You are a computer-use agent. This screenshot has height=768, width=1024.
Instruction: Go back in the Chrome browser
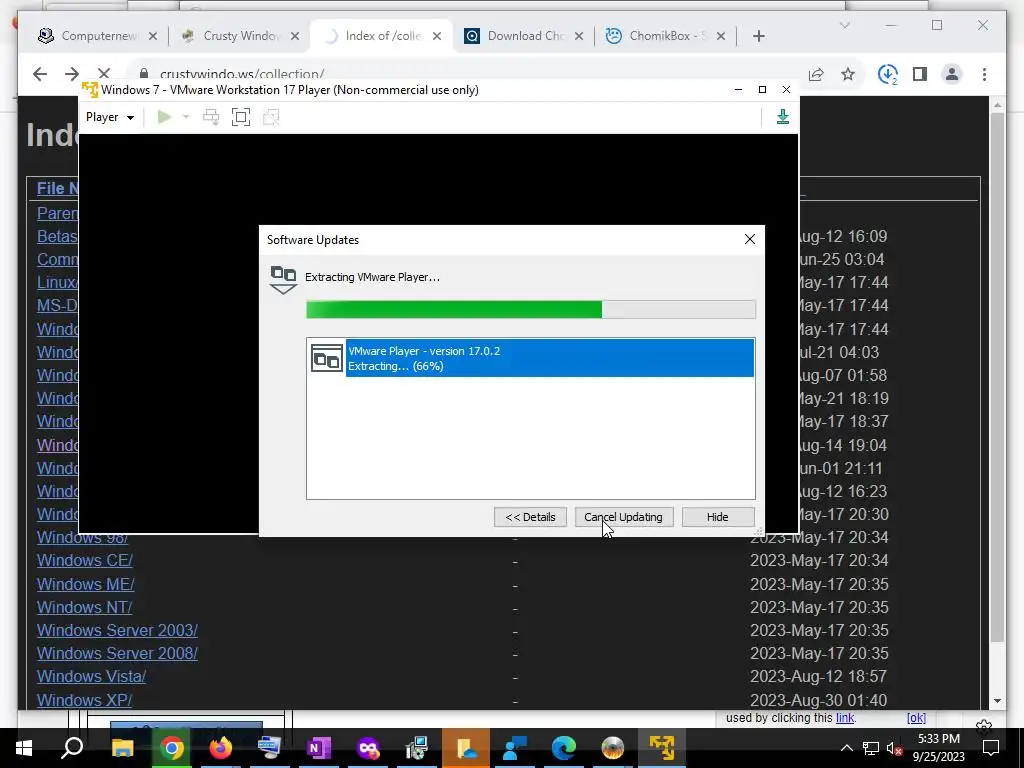[40, 74]
